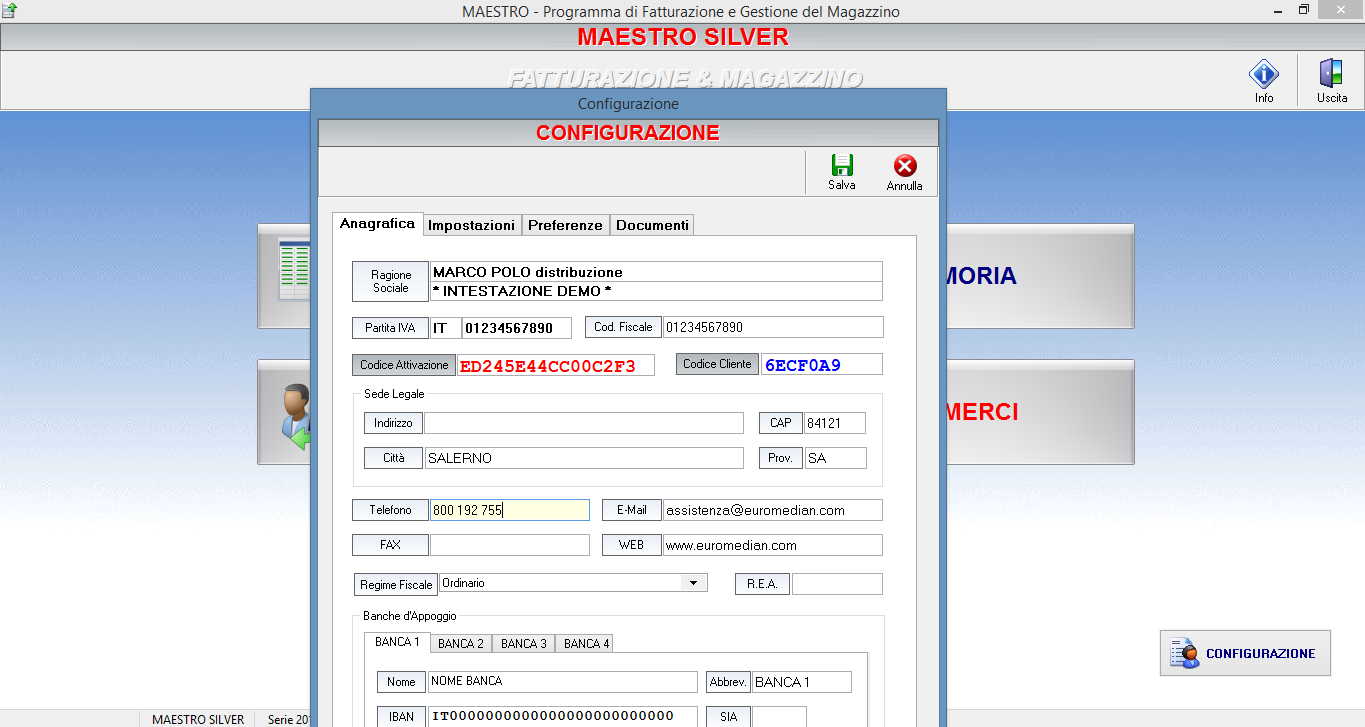Viewport: 1365px width, 727px height.
Task: Click the empty R.E.A. input field
Action: pos(837,584)
